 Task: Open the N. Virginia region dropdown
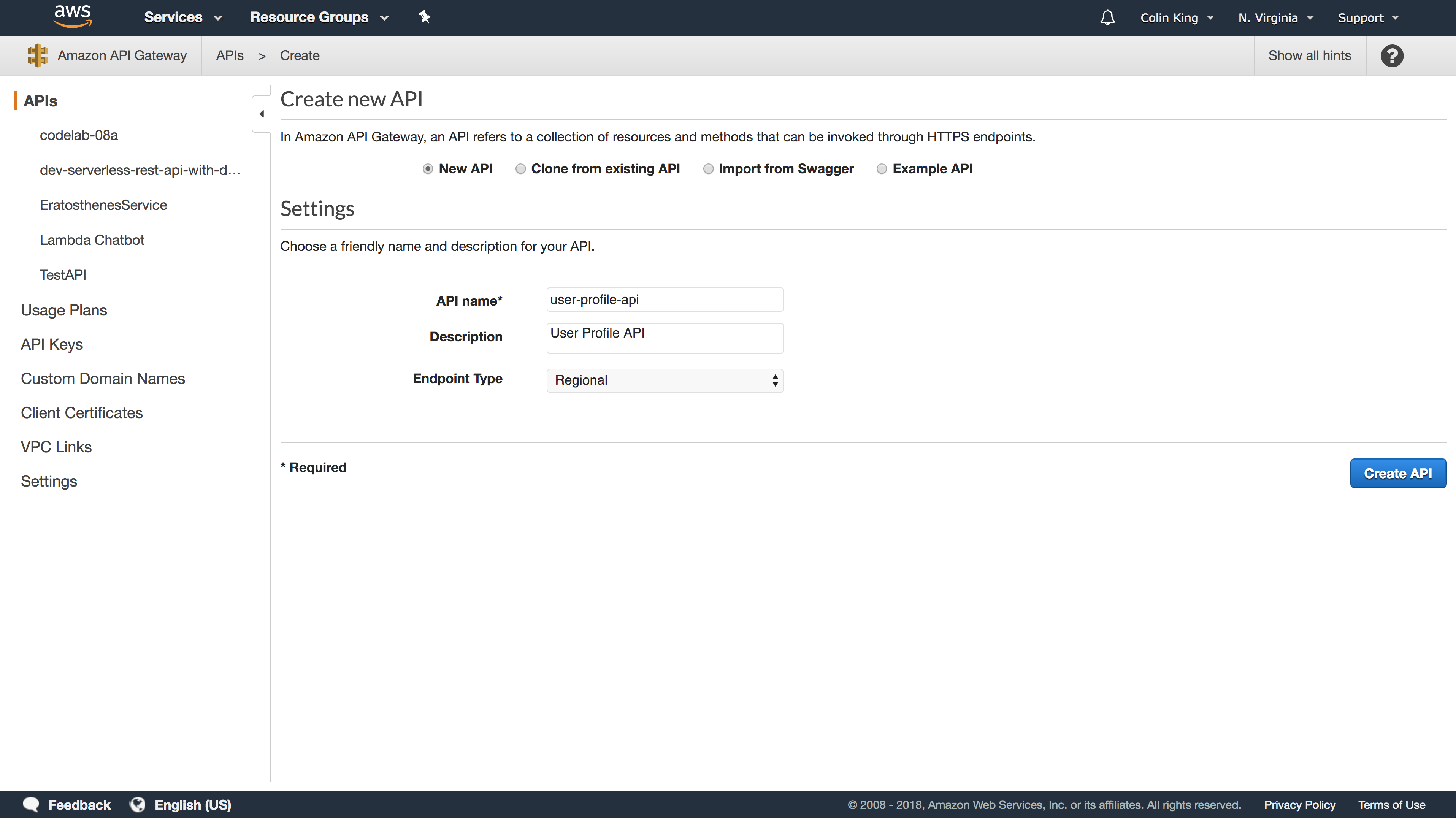coord(1275,18)
